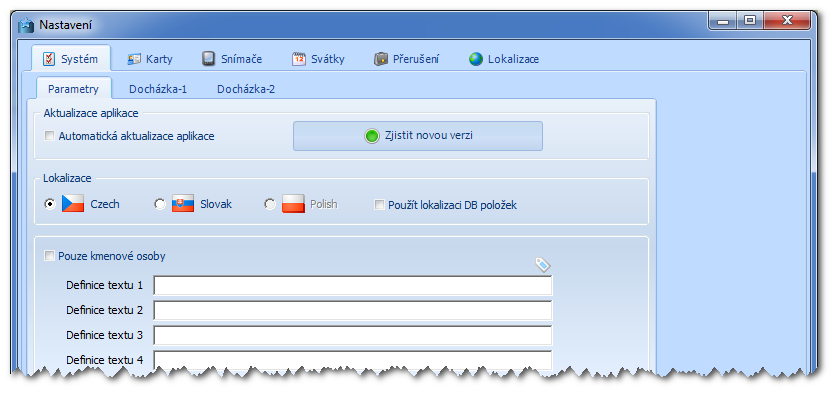
Task: Click the Nastavení window title icon
Action: click(26, 25)
